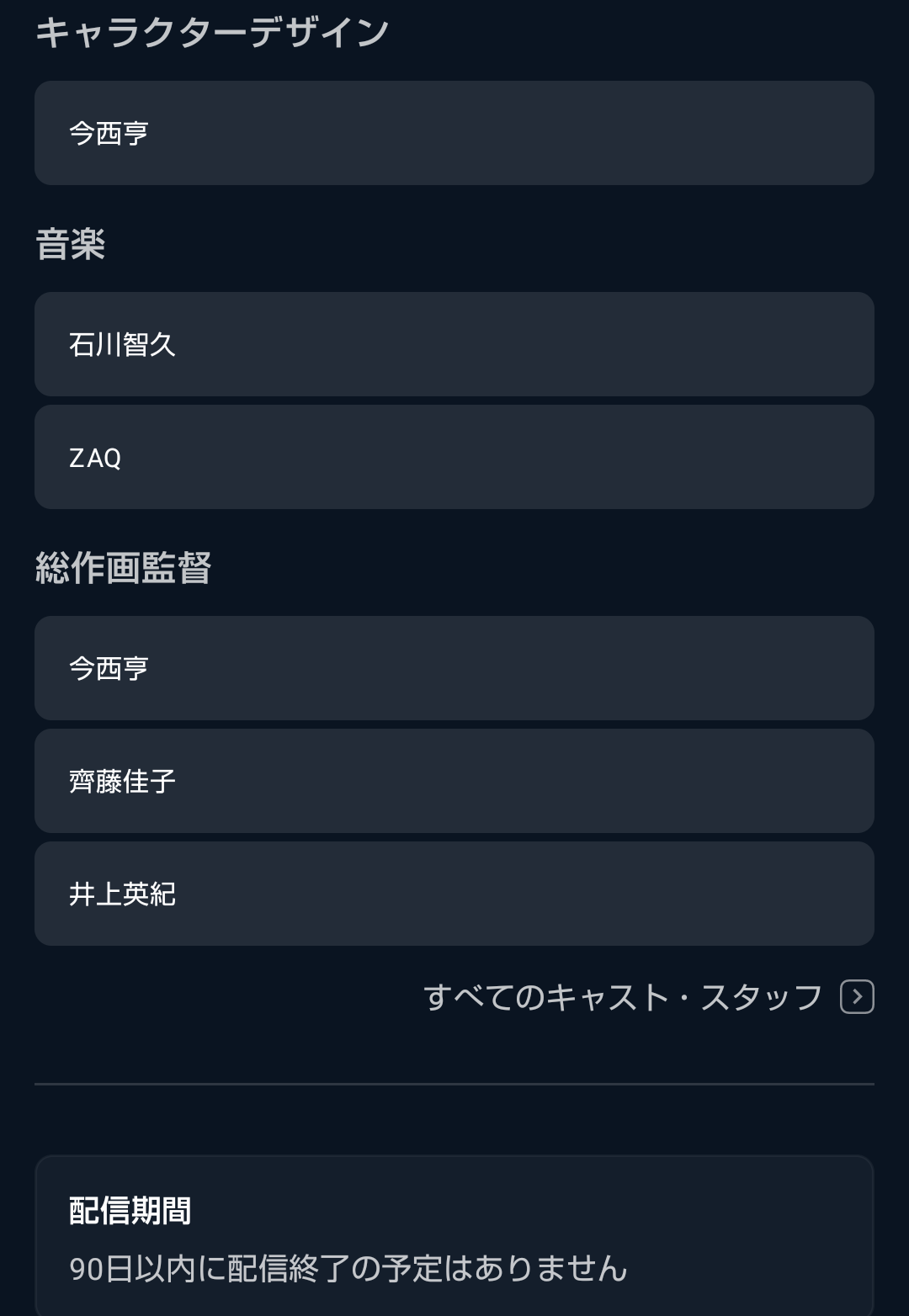This screenshot has width=909, height=1316.
Task: Click the 総作画監督 section heading
Action: (x=123, y=568)
